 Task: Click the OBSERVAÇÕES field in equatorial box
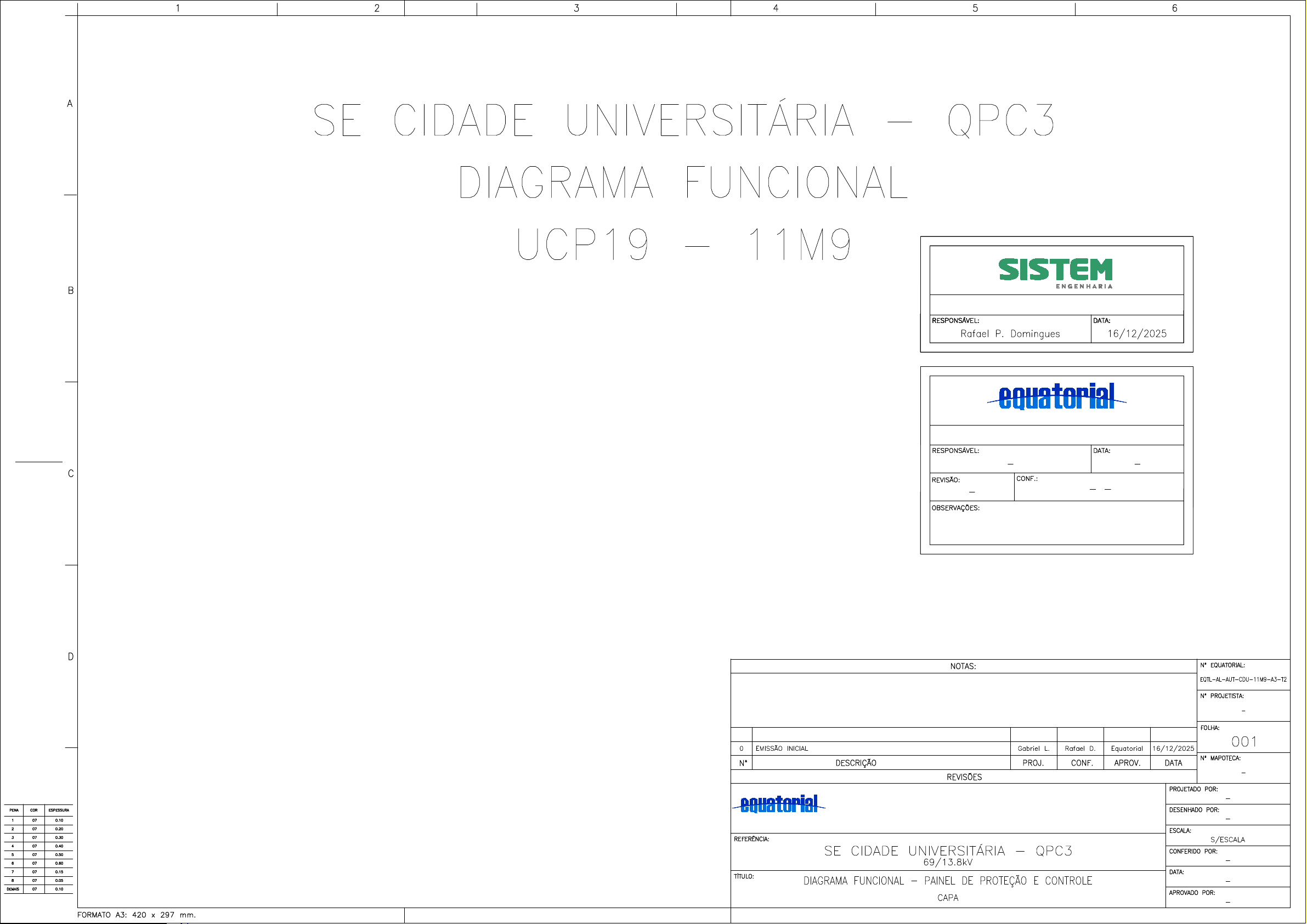[1056, 523]
